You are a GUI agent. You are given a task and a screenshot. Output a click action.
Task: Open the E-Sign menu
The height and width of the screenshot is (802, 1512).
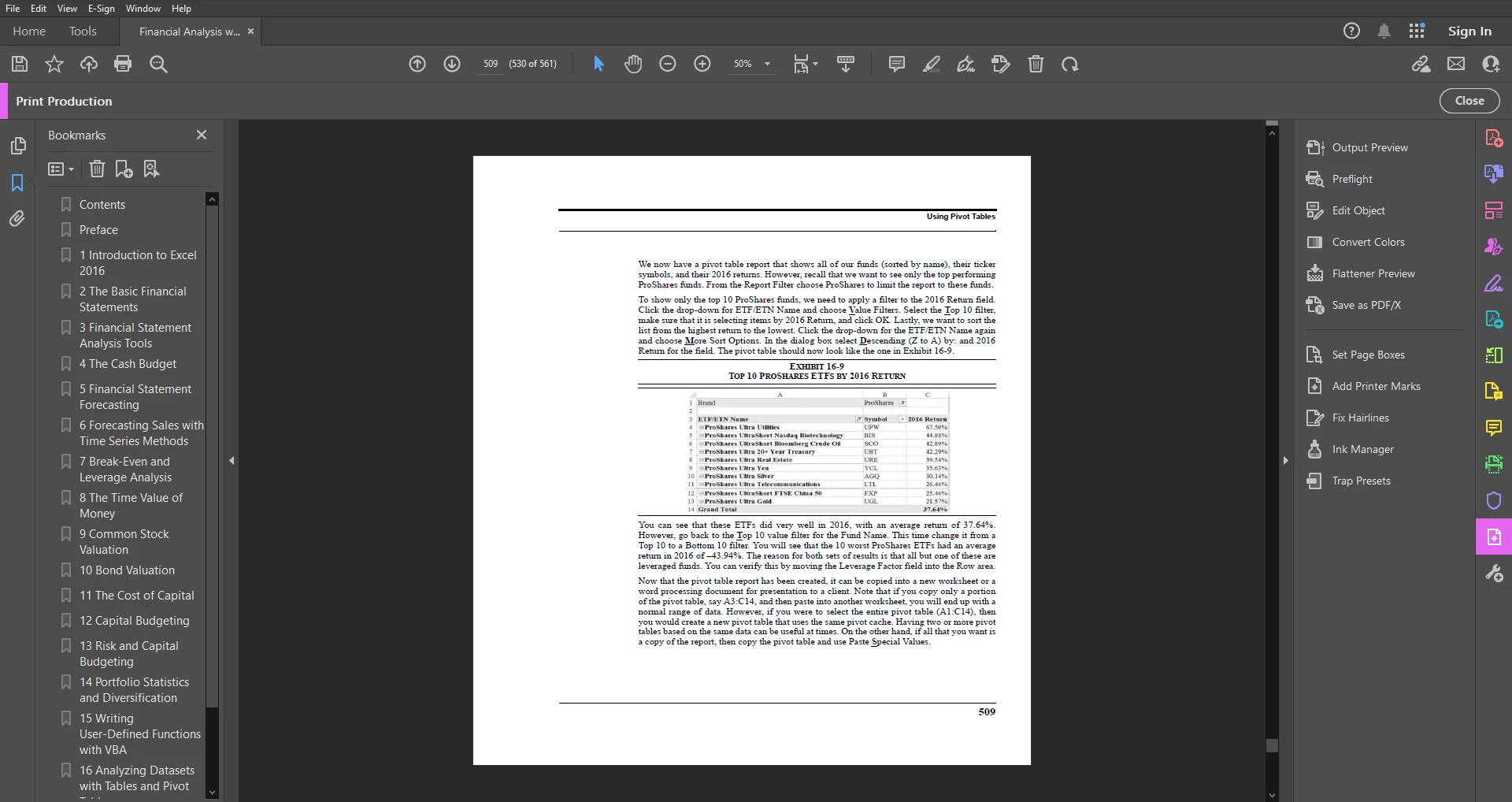point(101,8)
